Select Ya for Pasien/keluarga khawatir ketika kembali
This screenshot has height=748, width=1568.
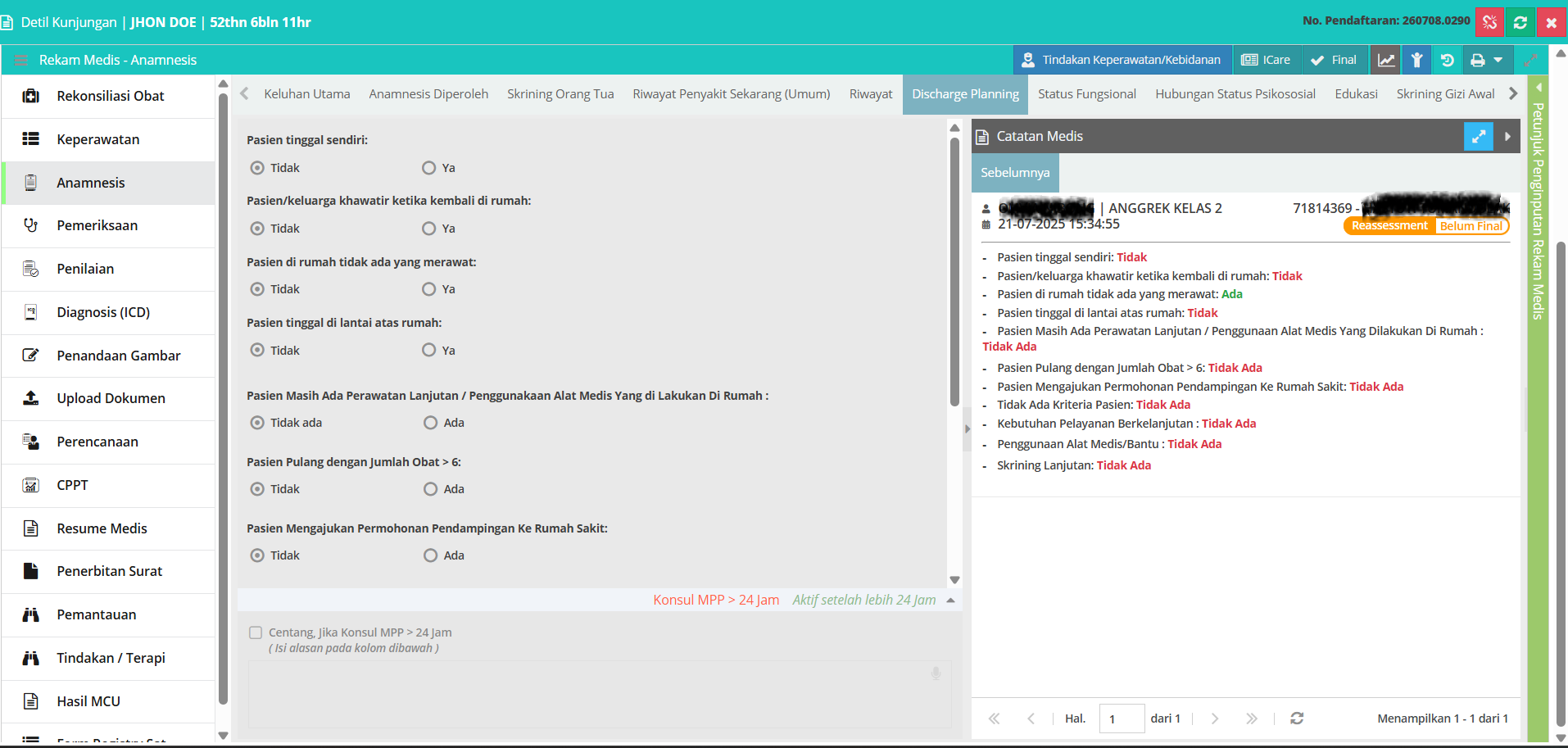[x=428, y=229]
